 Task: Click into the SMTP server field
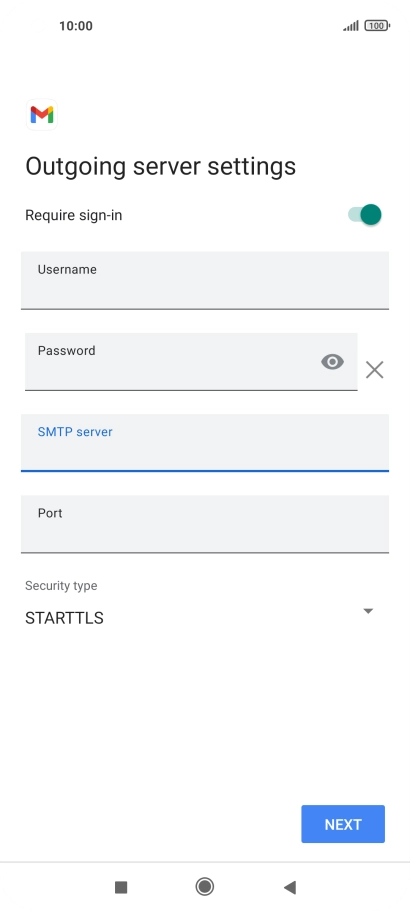[x=205, y=443]
